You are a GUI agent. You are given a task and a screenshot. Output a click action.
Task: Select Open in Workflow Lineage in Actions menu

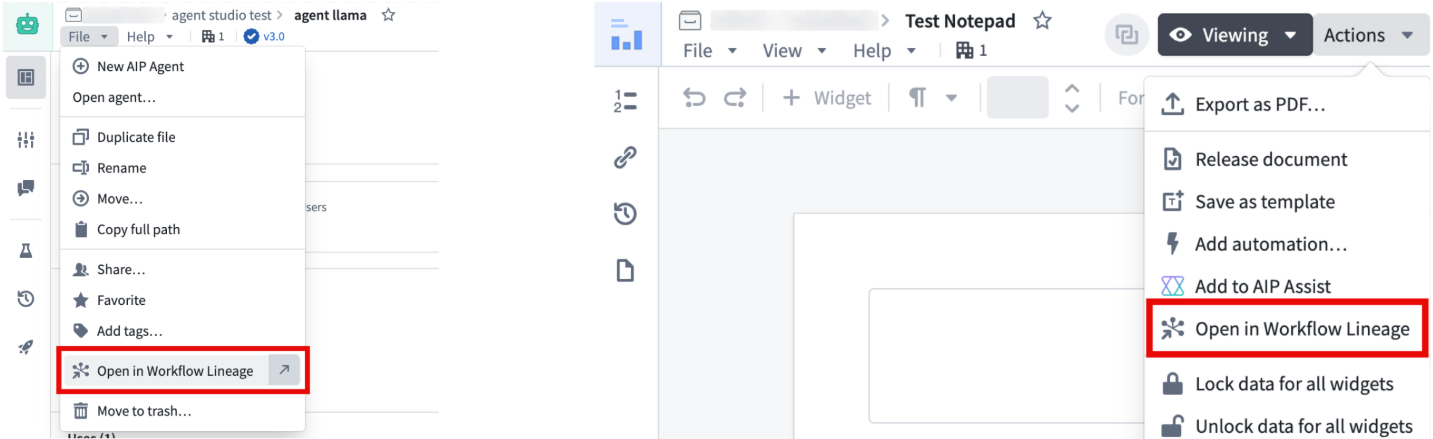(1288, 329)
